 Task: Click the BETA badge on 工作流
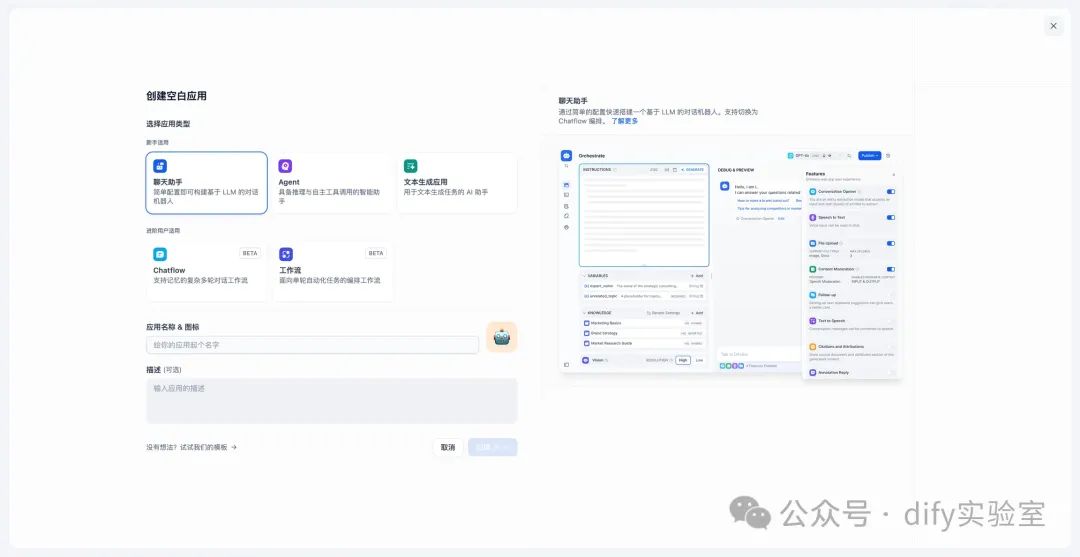376,253
